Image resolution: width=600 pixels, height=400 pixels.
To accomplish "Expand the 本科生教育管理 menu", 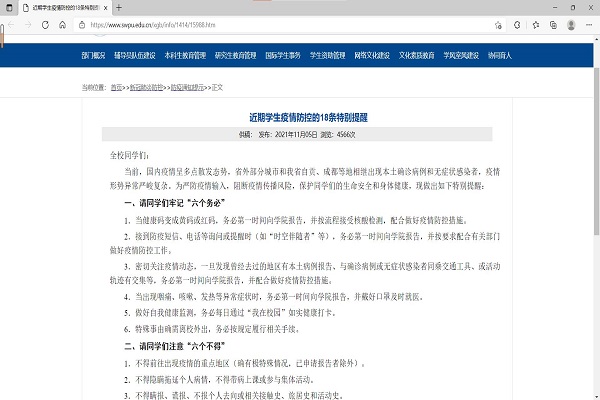I will pos(187,54).
